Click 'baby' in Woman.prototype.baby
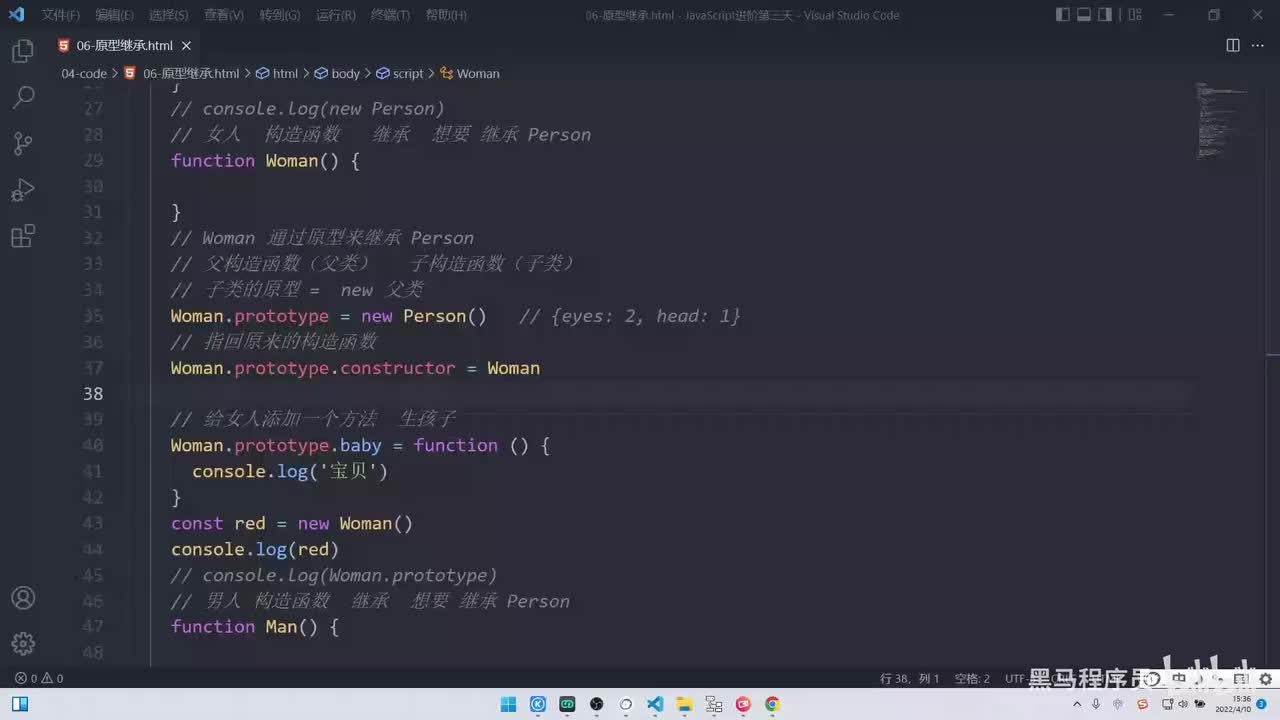This screenshot has width=1280, height=720. pyautogui.click(x=361, y=445)
